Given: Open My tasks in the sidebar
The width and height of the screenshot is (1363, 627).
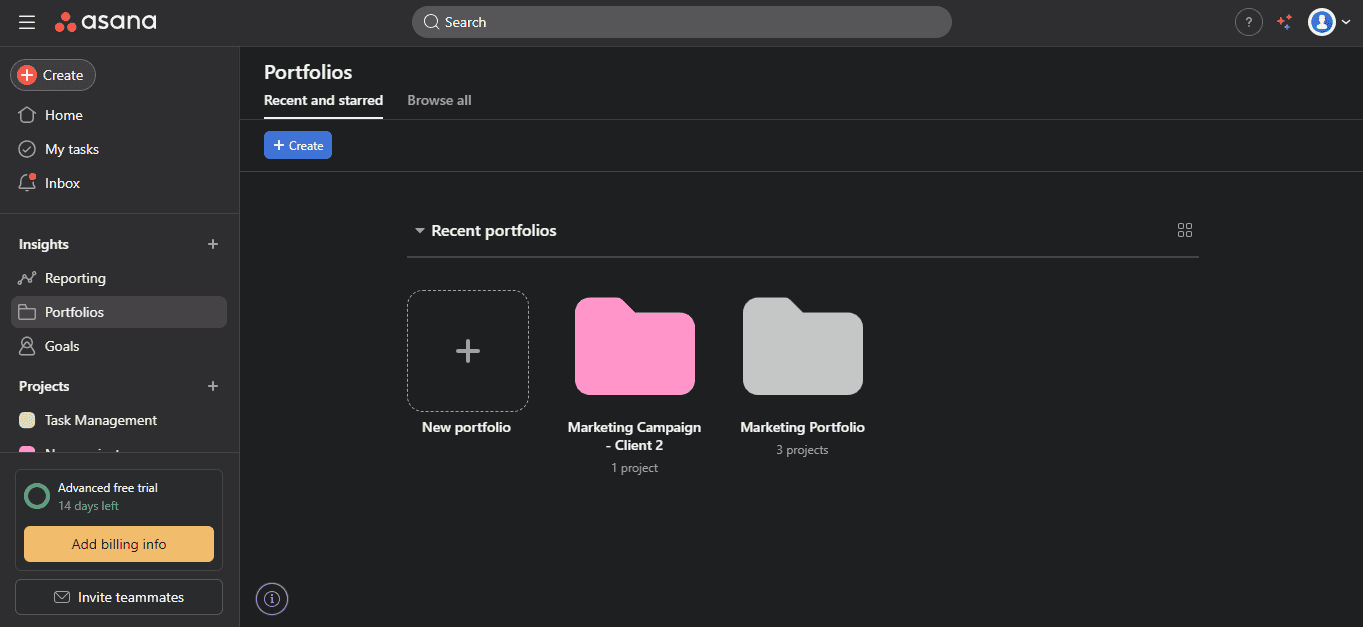Looking at the screenshot, I should point(71,149).
